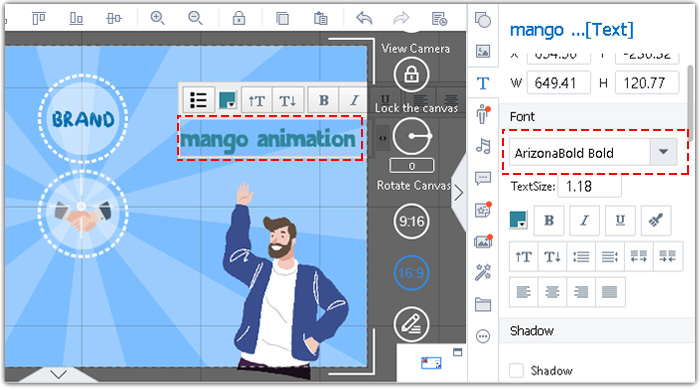This screenshot has width=700, height=390.
Task: Toggle Bold in properties panel
Action: pyautogui.click(x=549, y=220)
